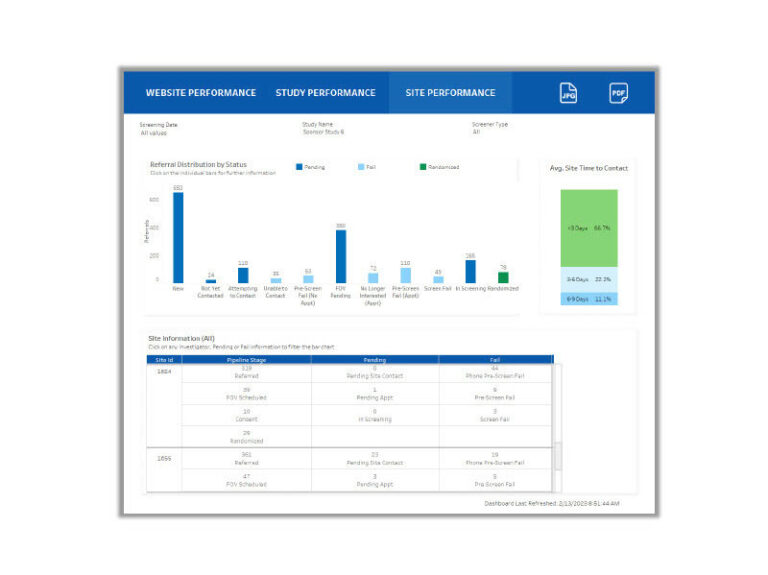The width and height of the screenshot is (768, 575).
Task: Select the Site Performance tab
Action: click(450, 93)
